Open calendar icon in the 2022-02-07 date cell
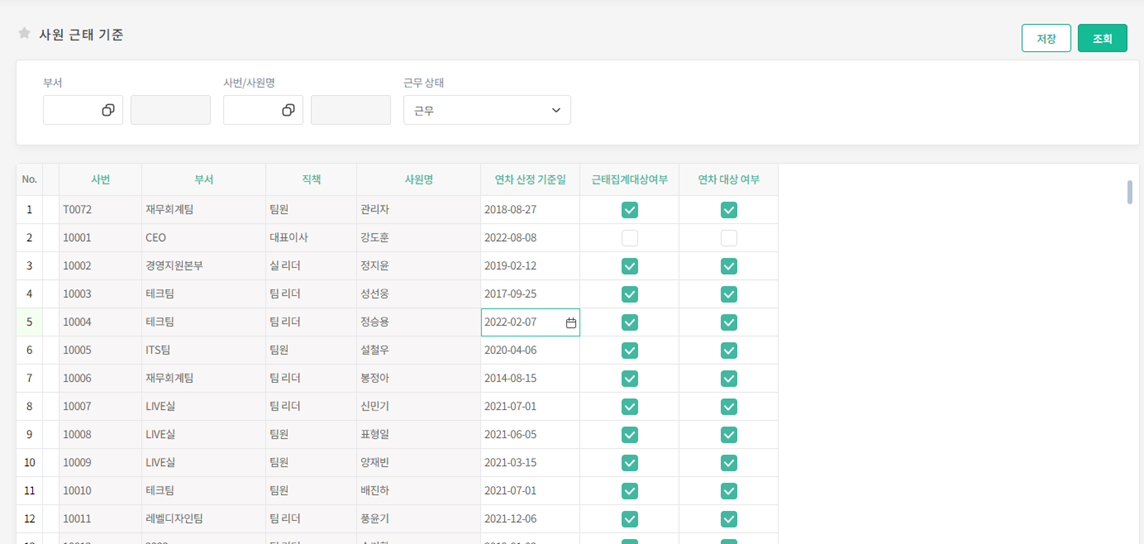The image size is (1144, 544). [x=571, y=323]
